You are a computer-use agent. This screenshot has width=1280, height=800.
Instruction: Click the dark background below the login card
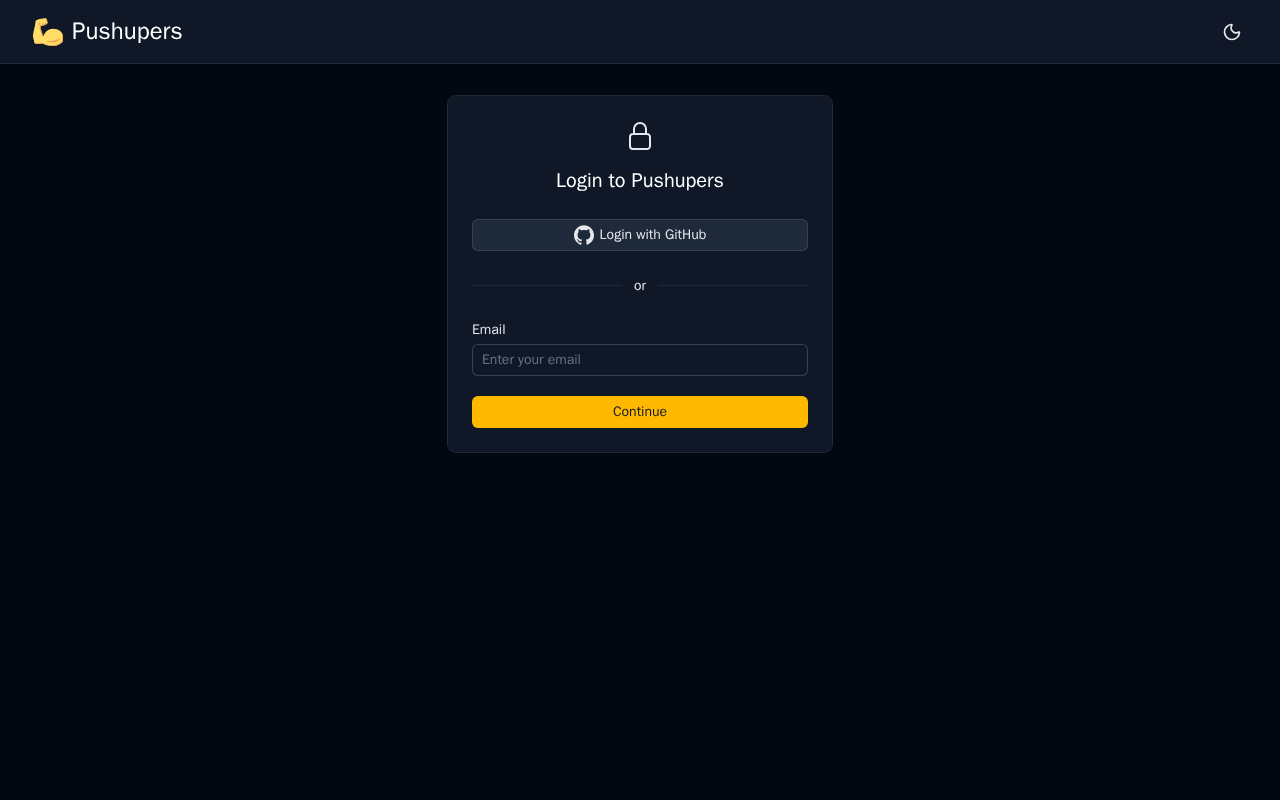point(640,620)
